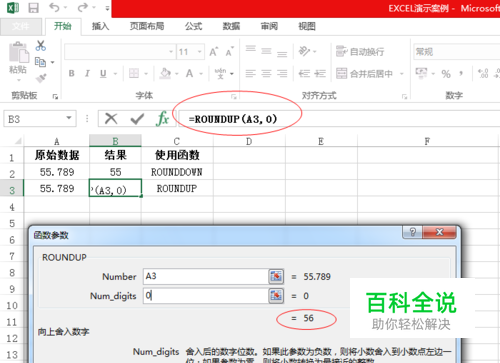500x363 pixels.
Task: Align text to top of cell
Action: [251, 50]
